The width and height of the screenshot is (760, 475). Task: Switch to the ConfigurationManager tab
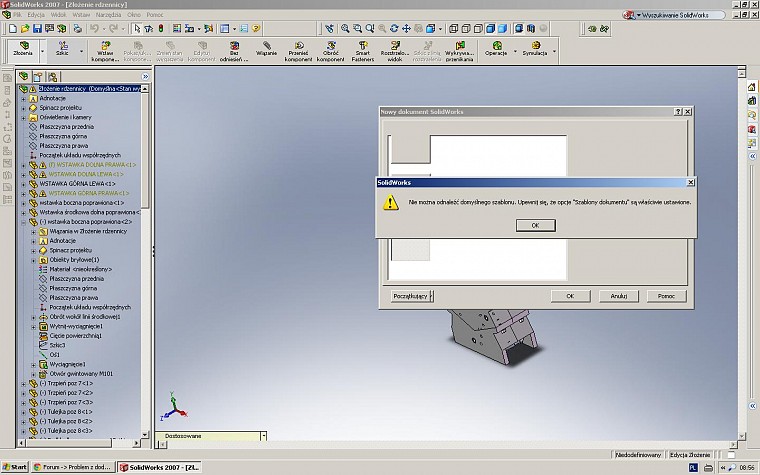[52, 77]
